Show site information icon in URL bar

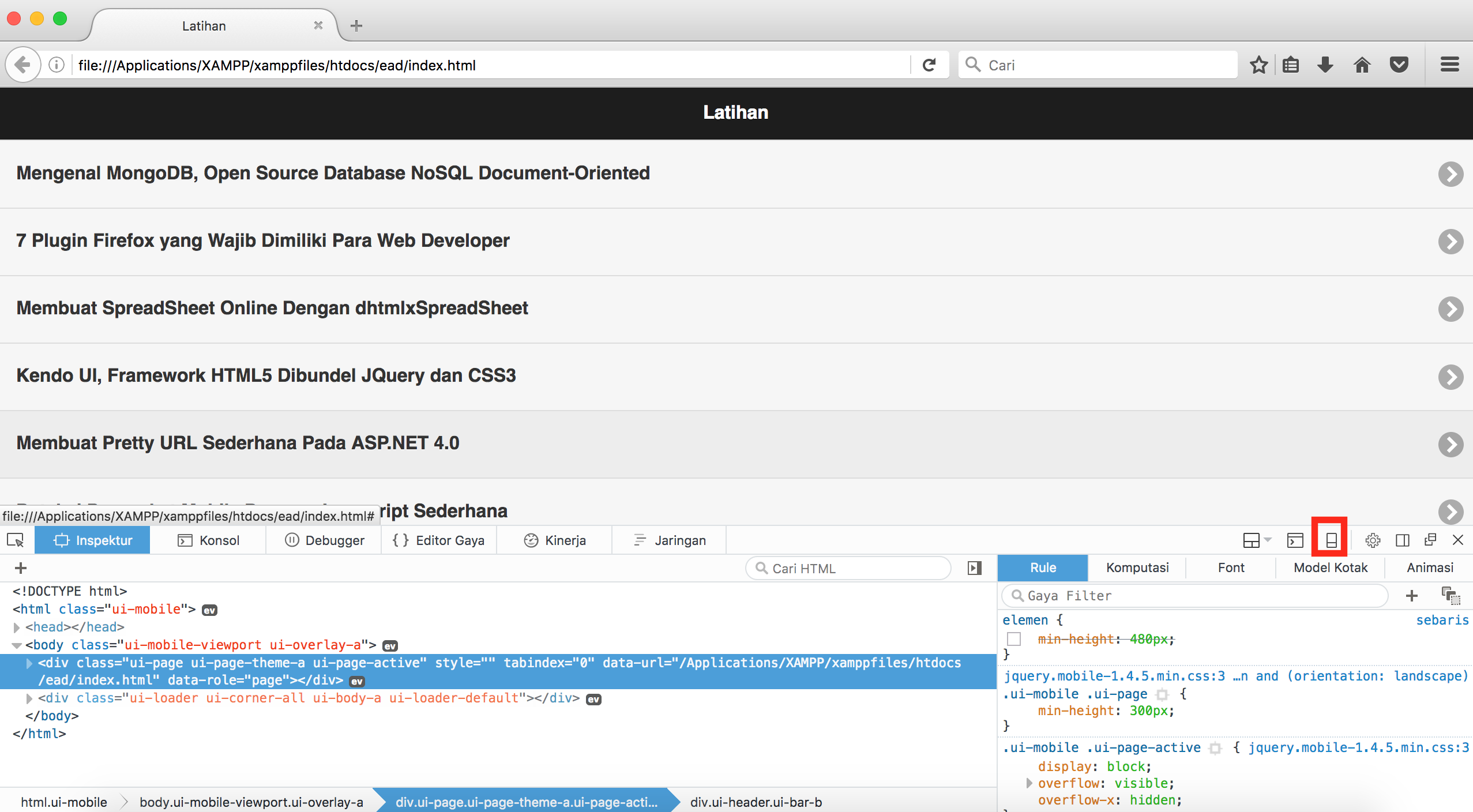point(57,65)
